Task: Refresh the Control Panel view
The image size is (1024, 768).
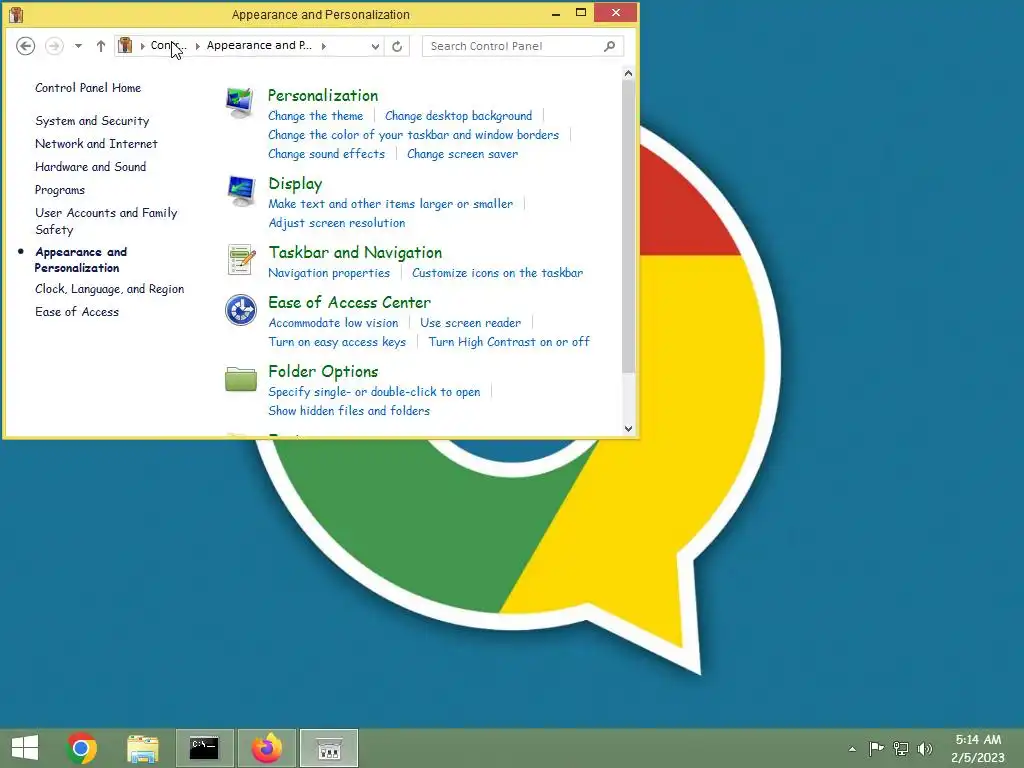Action: [397, 46]
